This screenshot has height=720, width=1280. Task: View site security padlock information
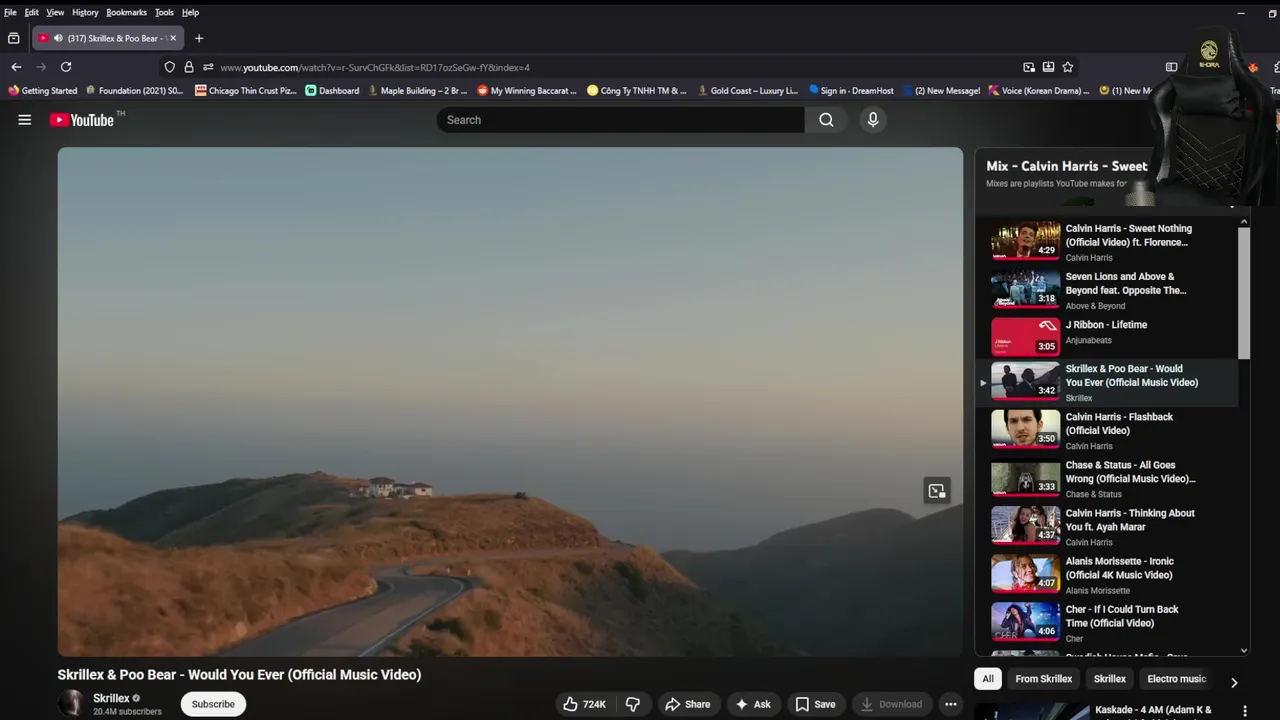pyautogui.click(x=188, y=67)
